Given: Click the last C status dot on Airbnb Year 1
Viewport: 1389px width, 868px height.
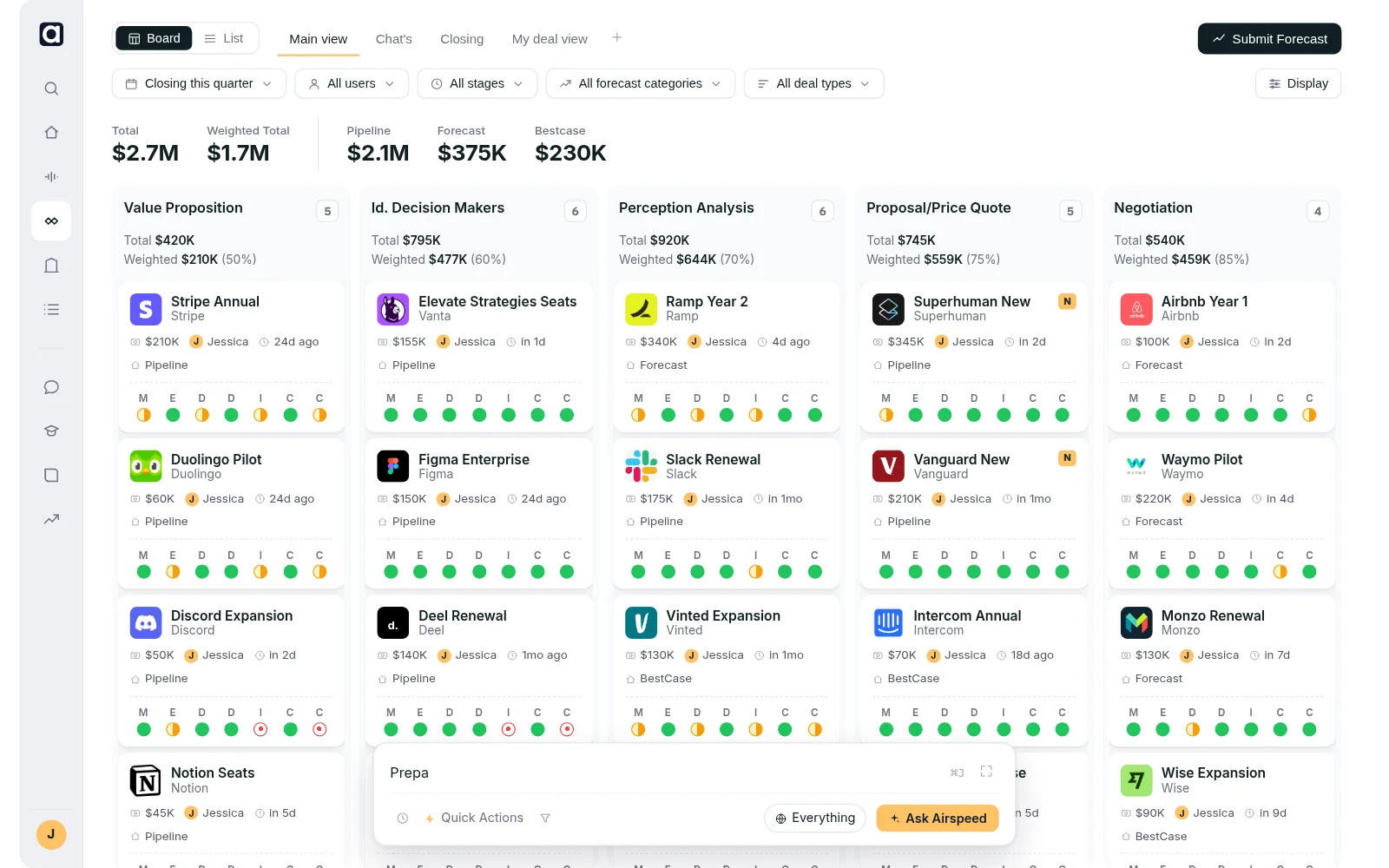Looking at the screenshot, I should tap(1309, 415).
